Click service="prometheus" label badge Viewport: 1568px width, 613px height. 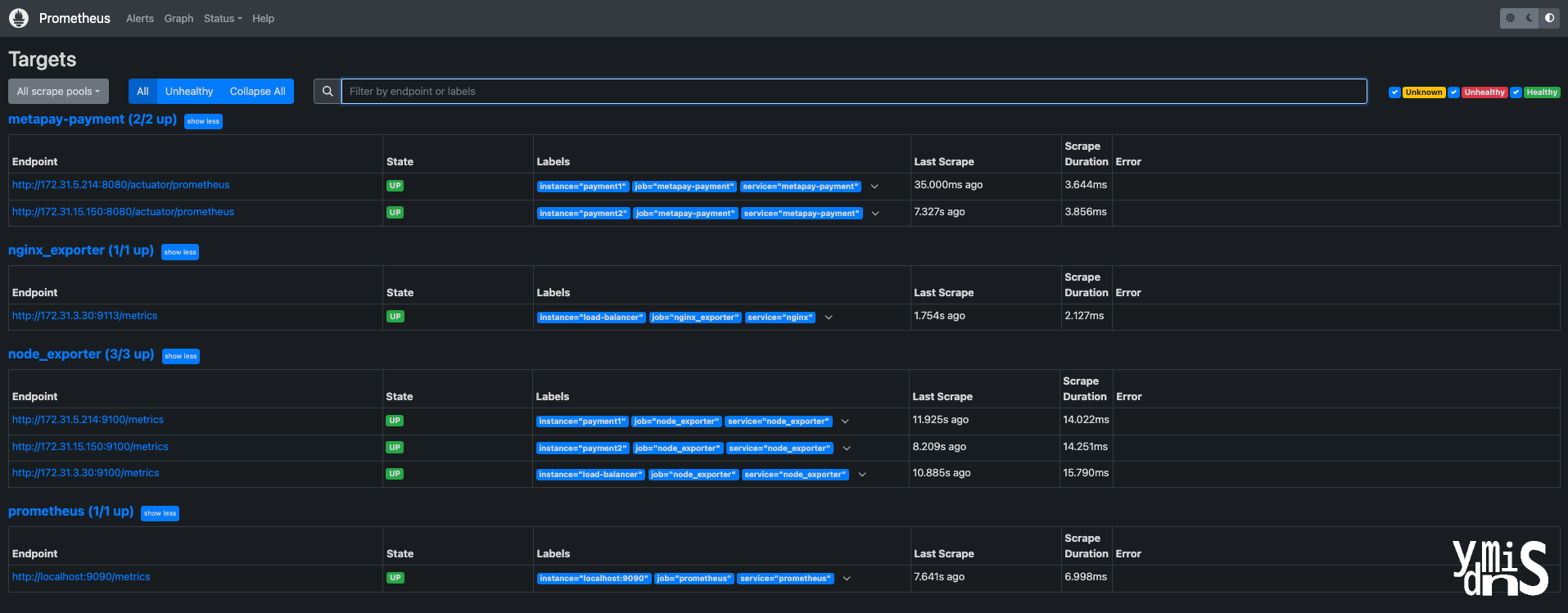786,579
